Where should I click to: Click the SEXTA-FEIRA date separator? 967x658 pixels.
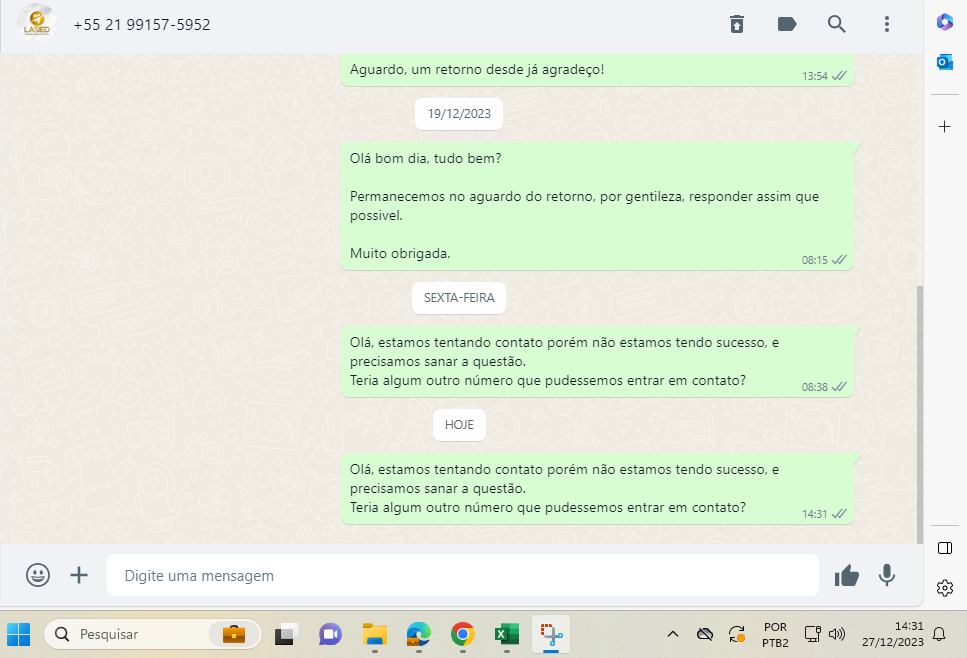tap(459, 298)
